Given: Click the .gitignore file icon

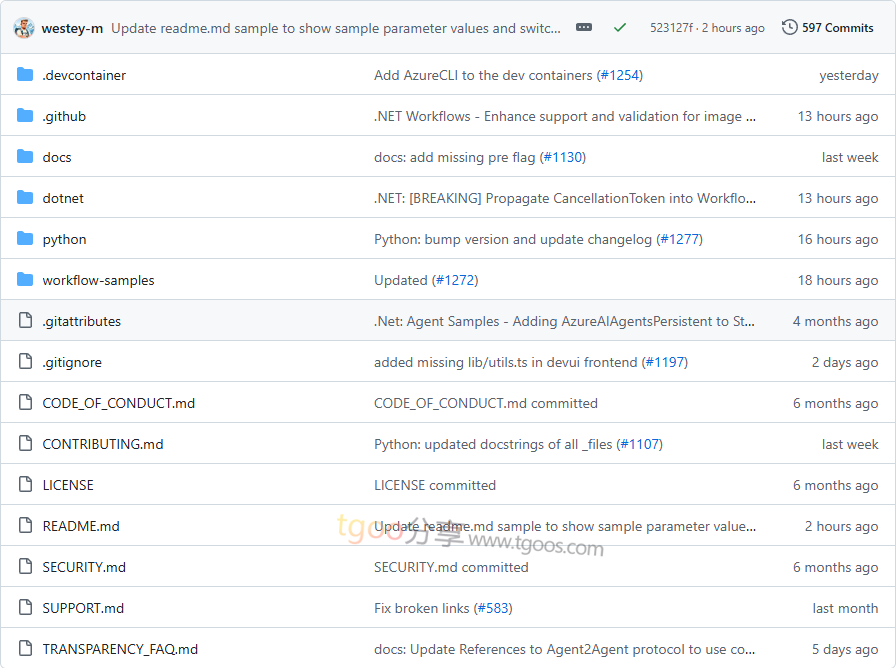Looking at the screenshot, I should 25,362.
